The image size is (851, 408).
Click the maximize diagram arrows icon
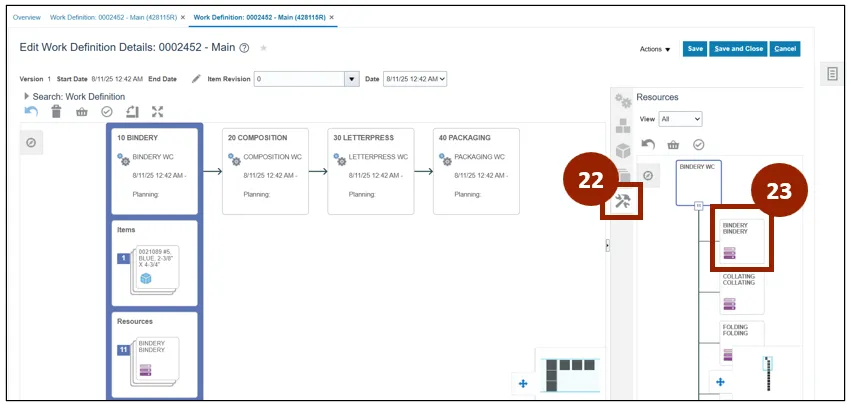pos(157,112)
